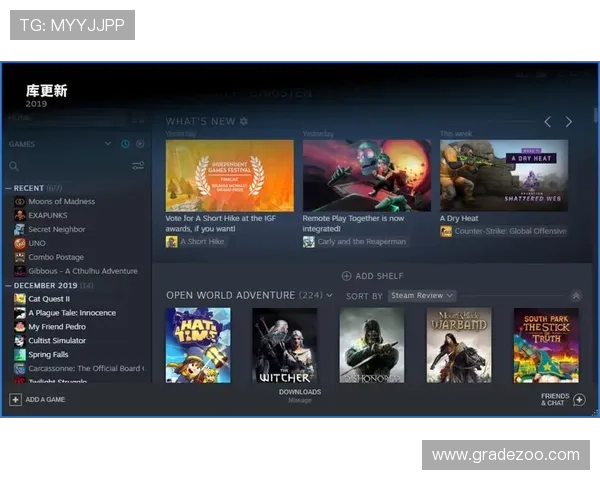Select Spring Falls in list
Viewport: 600px width, 480px height.
point(48,354)
